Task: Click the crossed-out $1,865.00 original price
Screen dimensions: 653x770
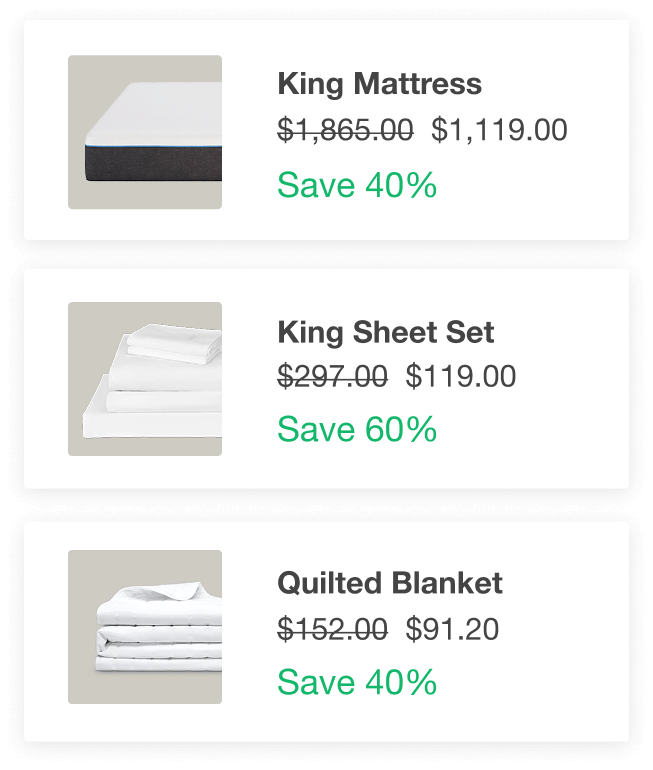Action: pyautogui.click(x=345, y=130)
